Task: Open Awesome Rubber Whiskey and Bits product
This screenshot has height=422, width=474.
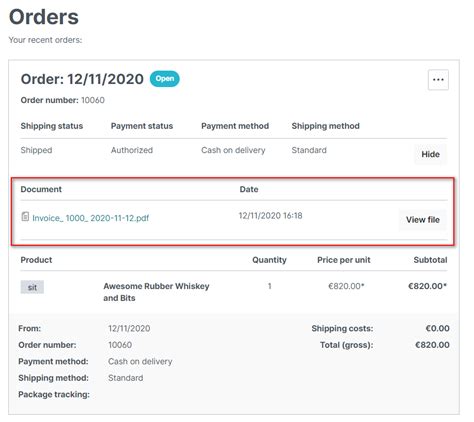Action: tap(156, 292)
